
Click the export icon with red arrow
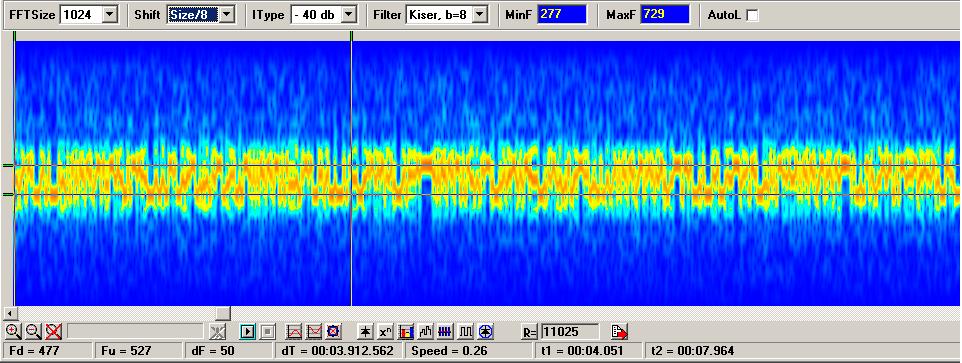pyautogui.click(x=620, y=332)
